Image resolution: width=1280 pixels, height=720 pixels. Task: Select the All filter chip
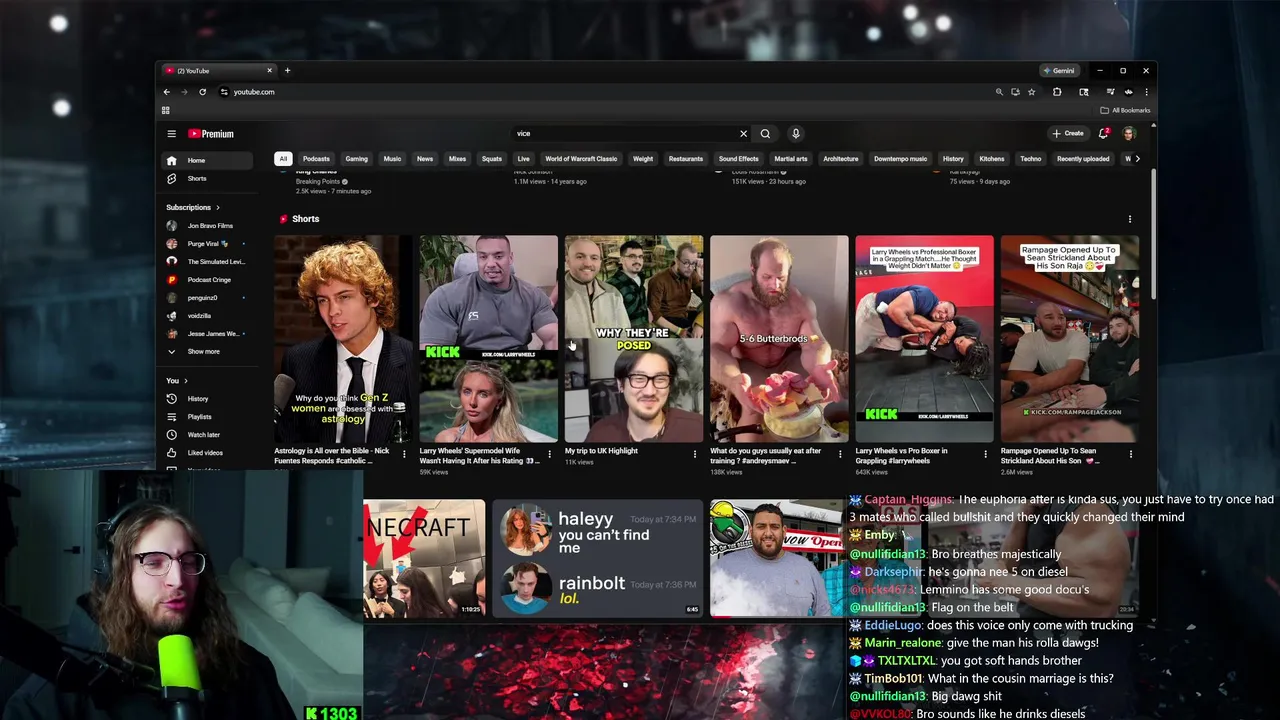coord(283,159)
